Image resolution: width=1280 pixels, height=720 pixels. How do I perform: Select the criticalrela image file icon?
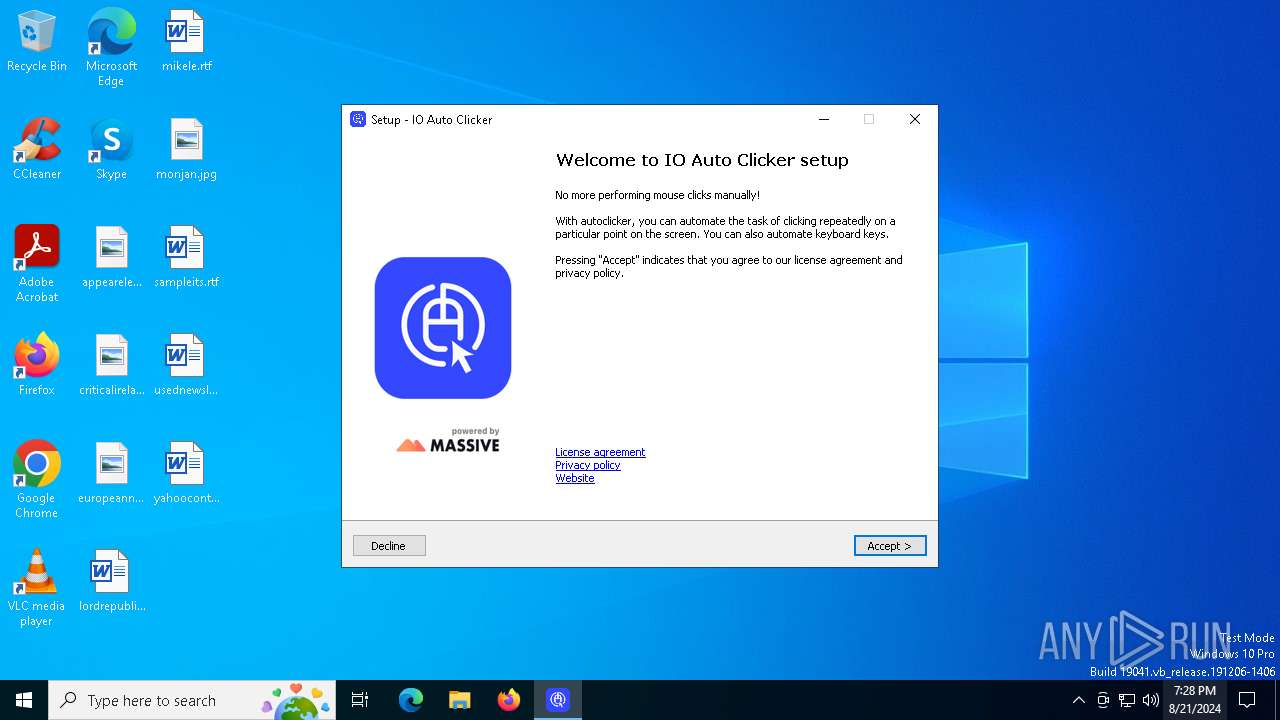point(111,366)
